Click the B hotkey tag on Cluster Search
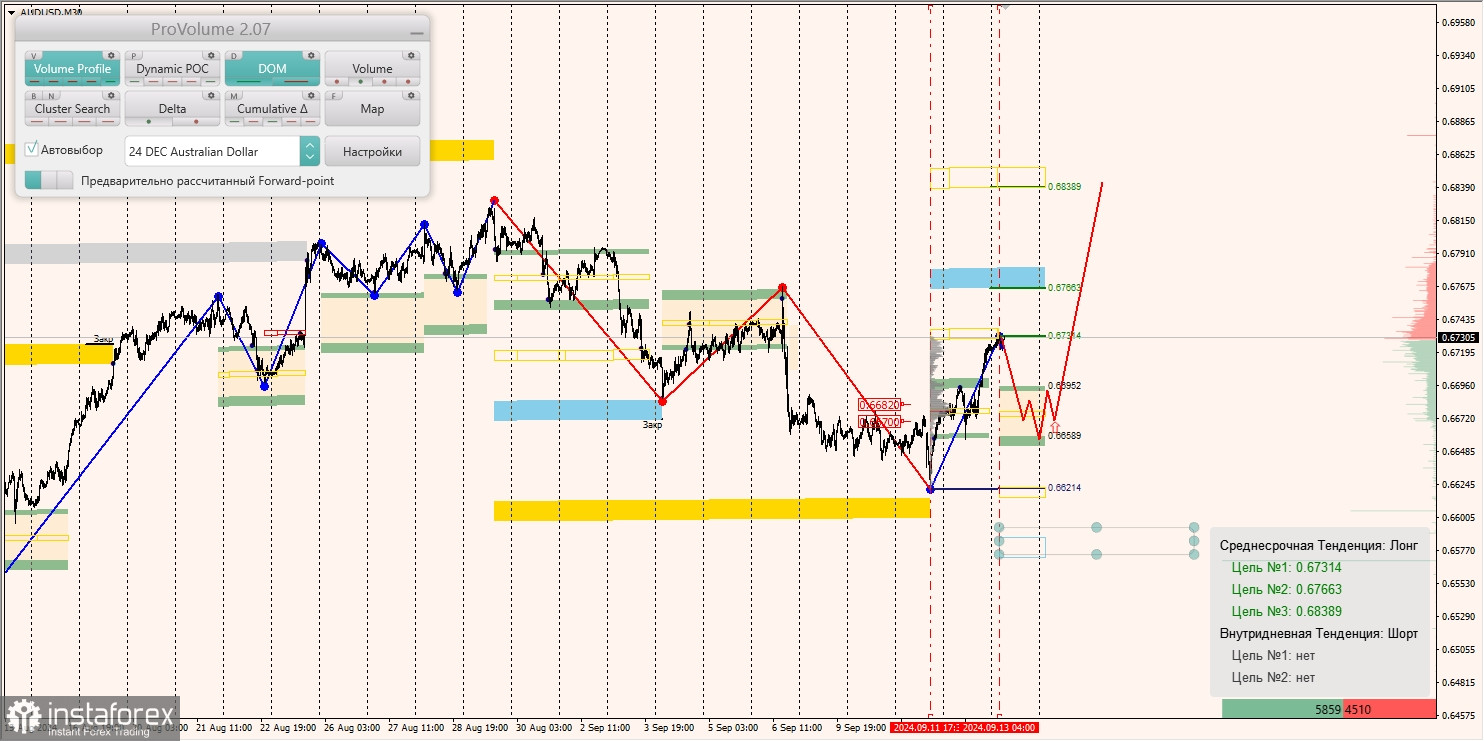Viewport: 1484px width, 741px height. pyautogui.click(x=35, y=96)
